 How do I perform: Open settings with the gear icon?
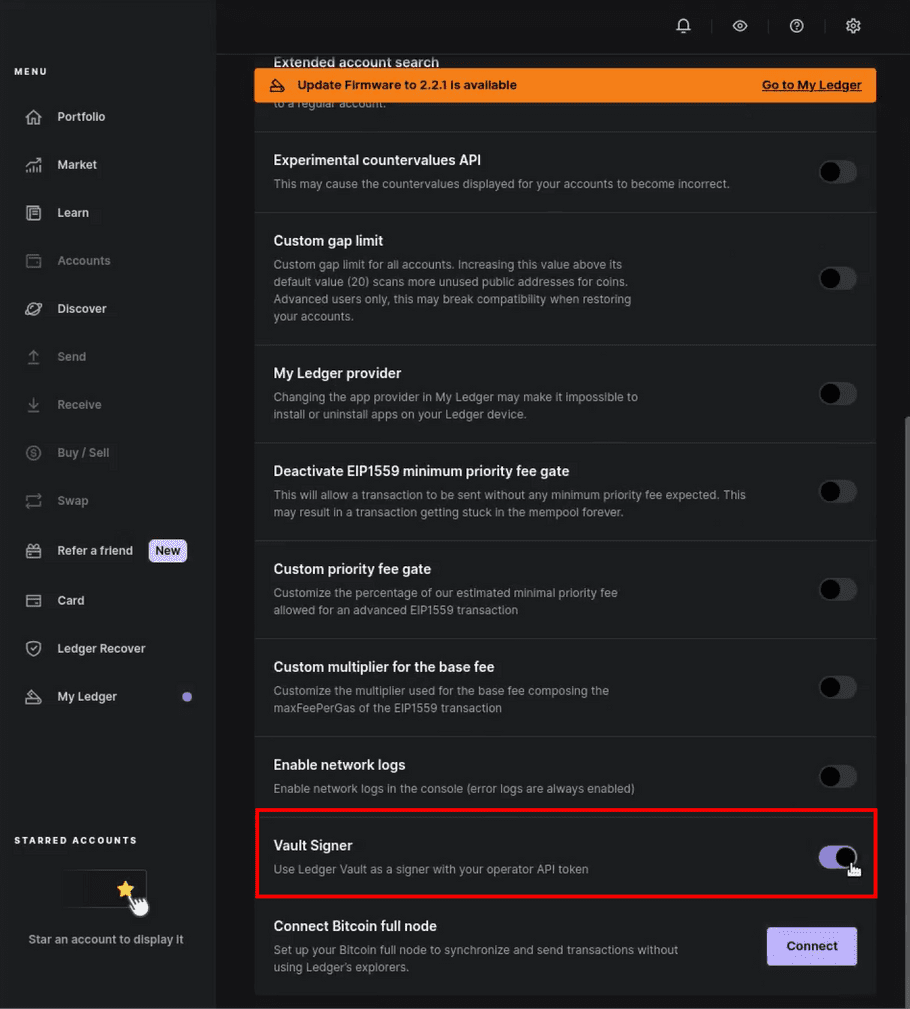click(x=853, y=26)
